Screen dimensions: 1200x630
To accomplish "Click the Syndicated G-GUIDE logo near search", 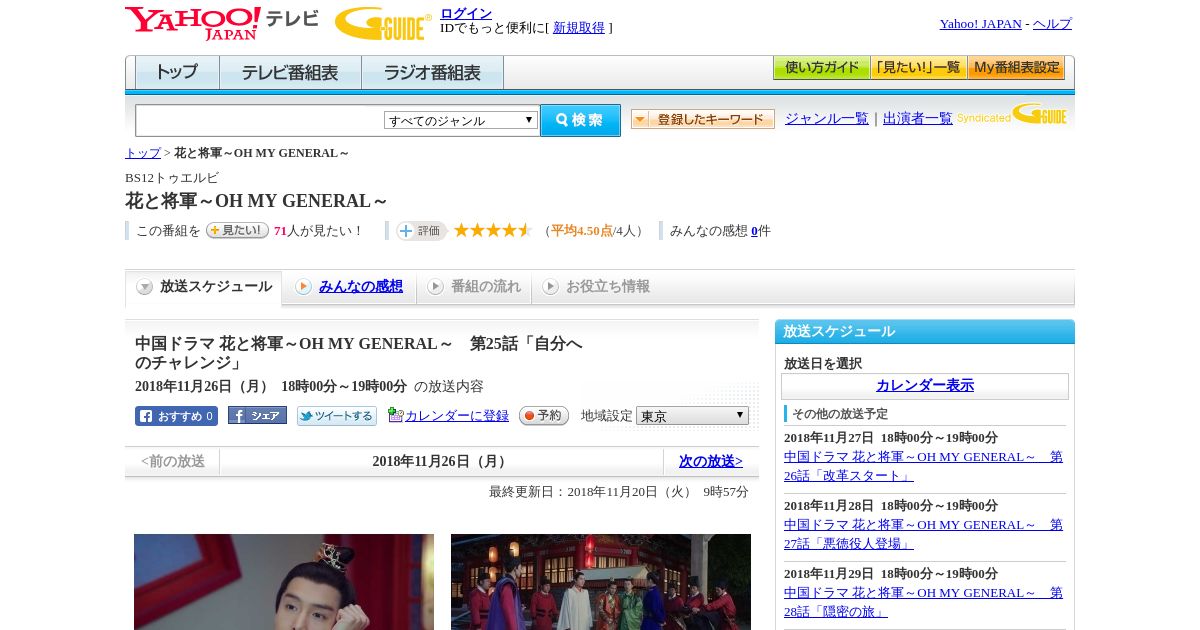I will pyautogui.click(x=1012, y=114).
